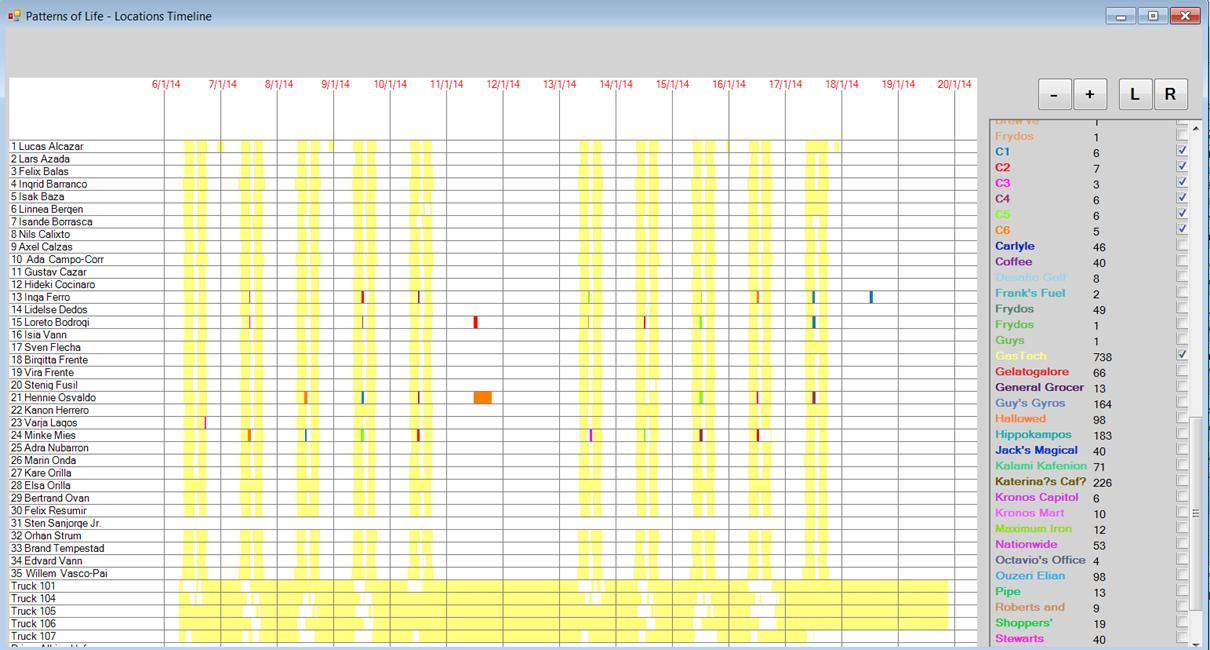Click the large orange block on Hennie Osvaldo row
Screen dimensions: 1210x650
[x=482, y=398]
